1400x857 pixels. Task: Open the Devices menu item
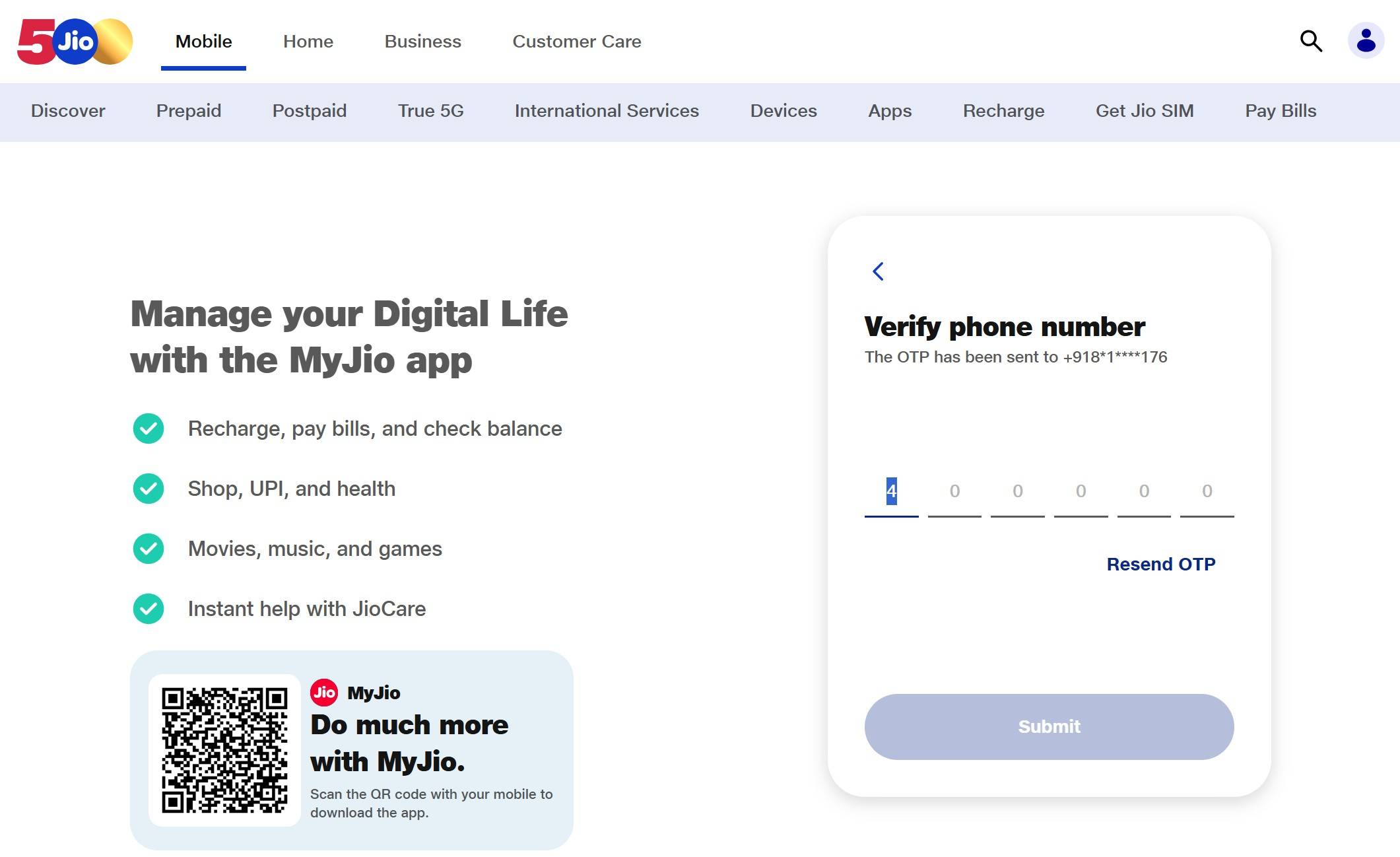click(x=783, y=111)
